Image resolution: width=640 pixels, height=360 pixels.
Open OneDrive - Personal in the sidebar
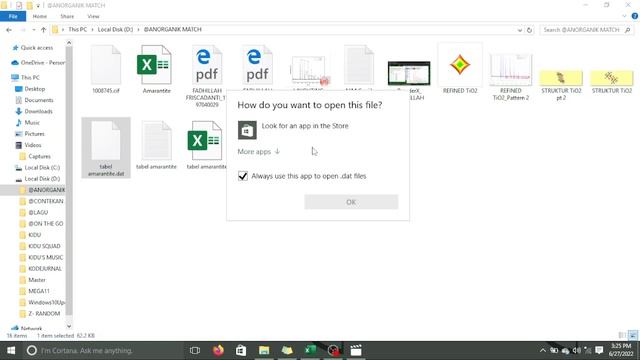coord(38,62)
